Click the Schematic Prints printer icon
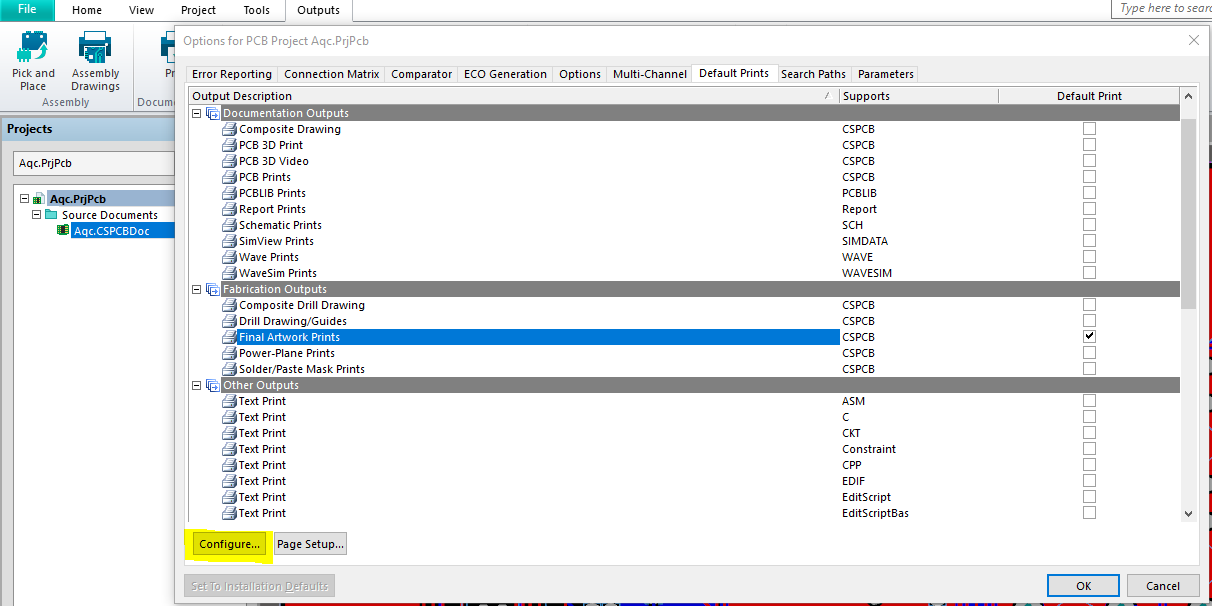This screenshot has height=606, width=1212. [x=230, y=225]
